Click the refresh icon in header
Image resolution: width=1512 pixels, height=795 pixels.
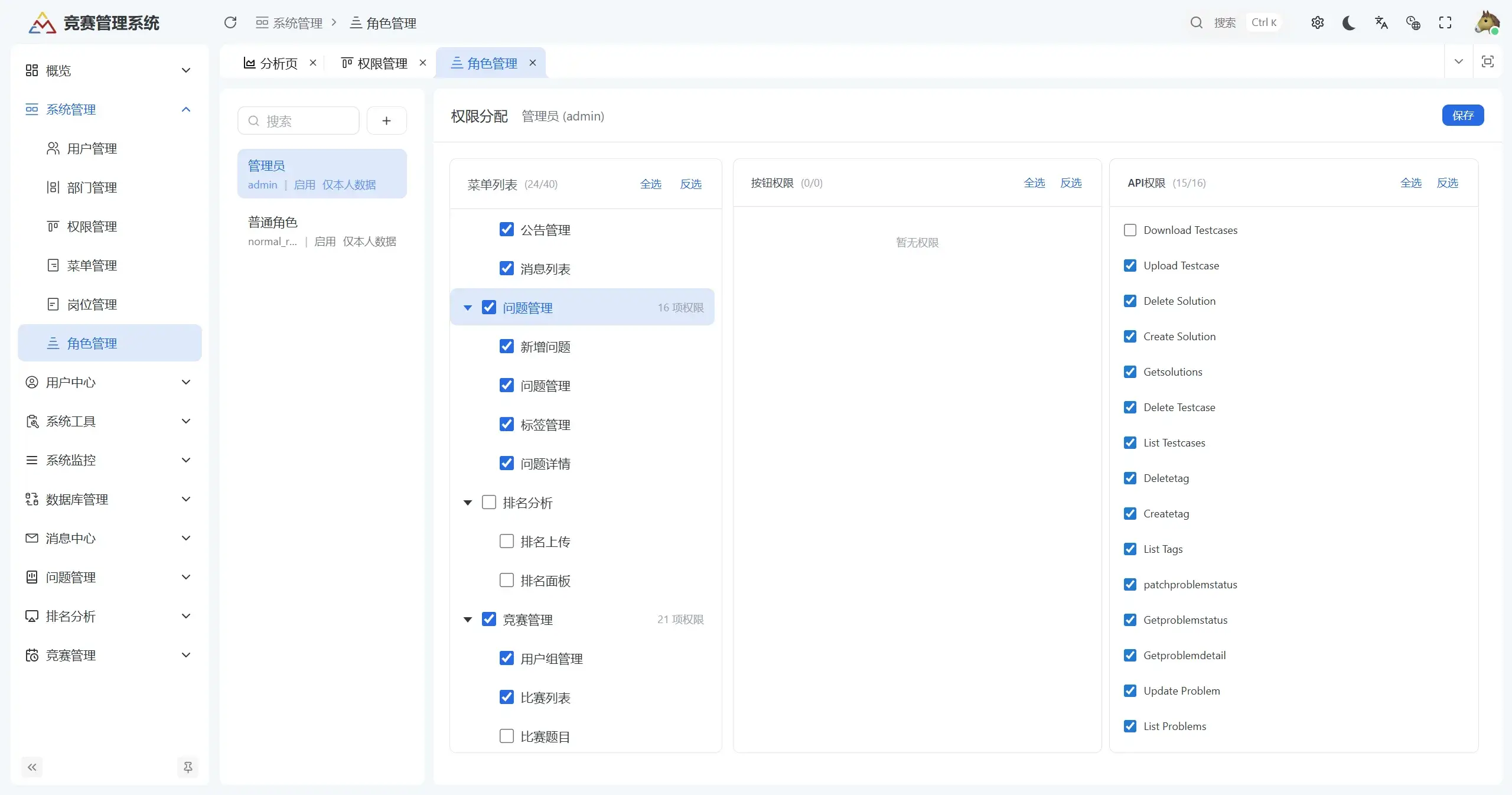tap(230, 22)
